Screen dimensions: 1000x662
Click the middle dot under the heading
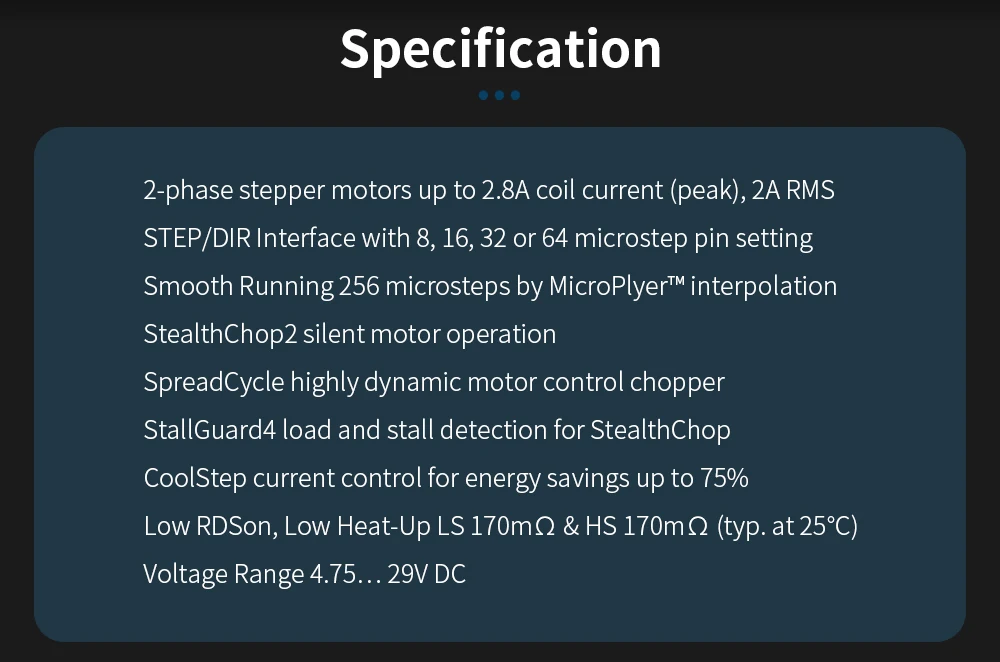pyautogui.click(x=500, y=95)
